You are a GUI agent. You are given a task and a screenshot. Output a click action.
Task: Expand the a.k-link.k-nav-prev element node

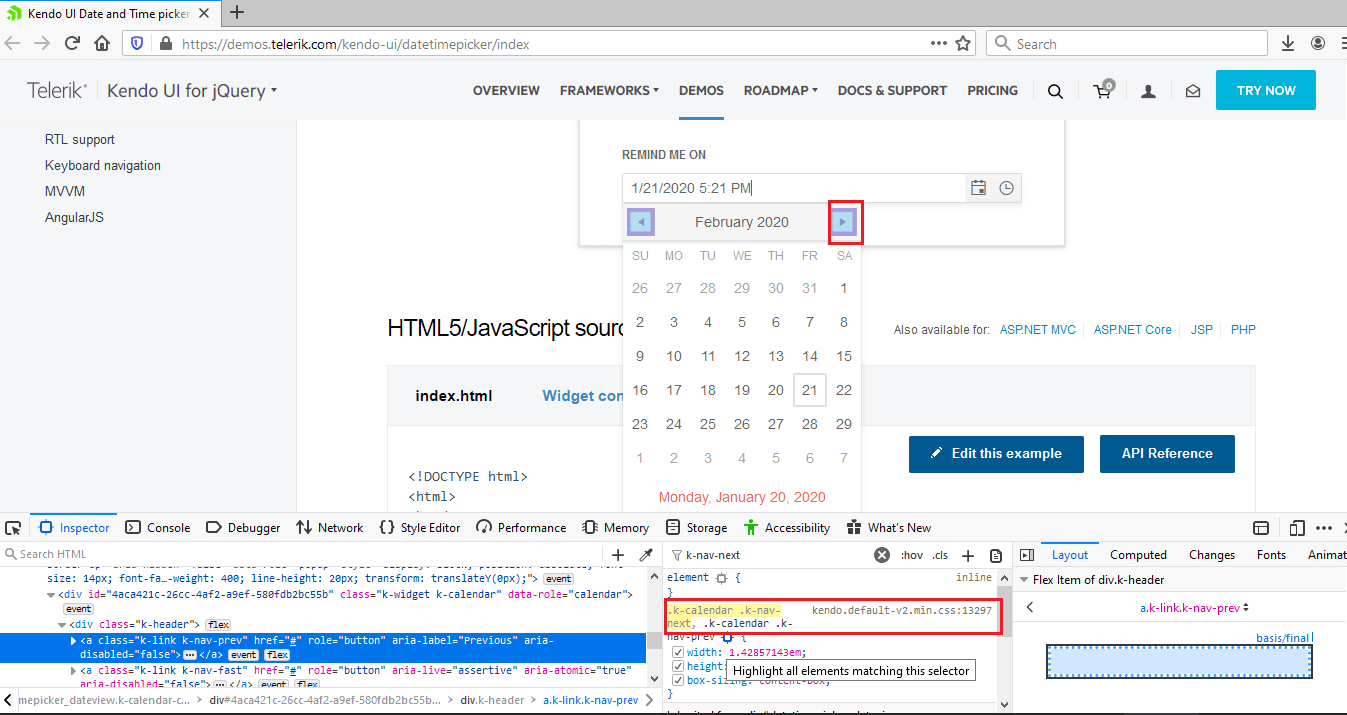pos(71,640)
